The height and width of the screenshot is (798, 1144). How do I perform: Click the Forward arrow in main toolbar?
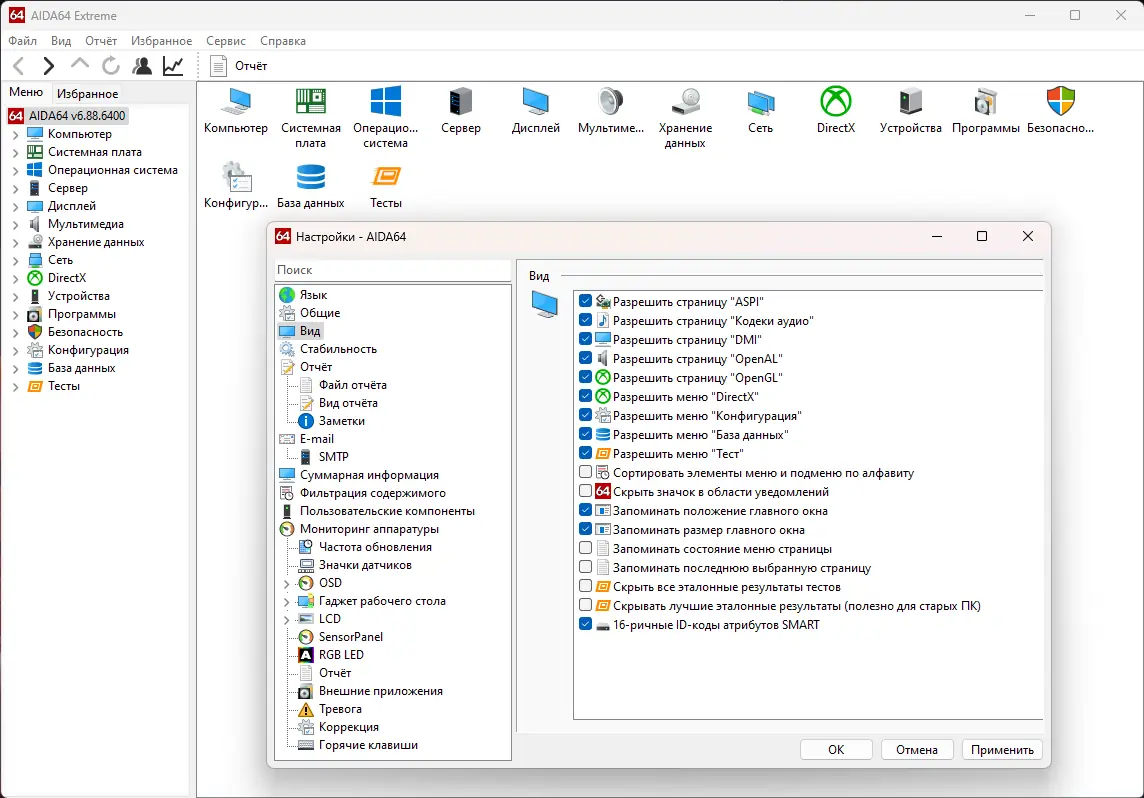(48, 66)
